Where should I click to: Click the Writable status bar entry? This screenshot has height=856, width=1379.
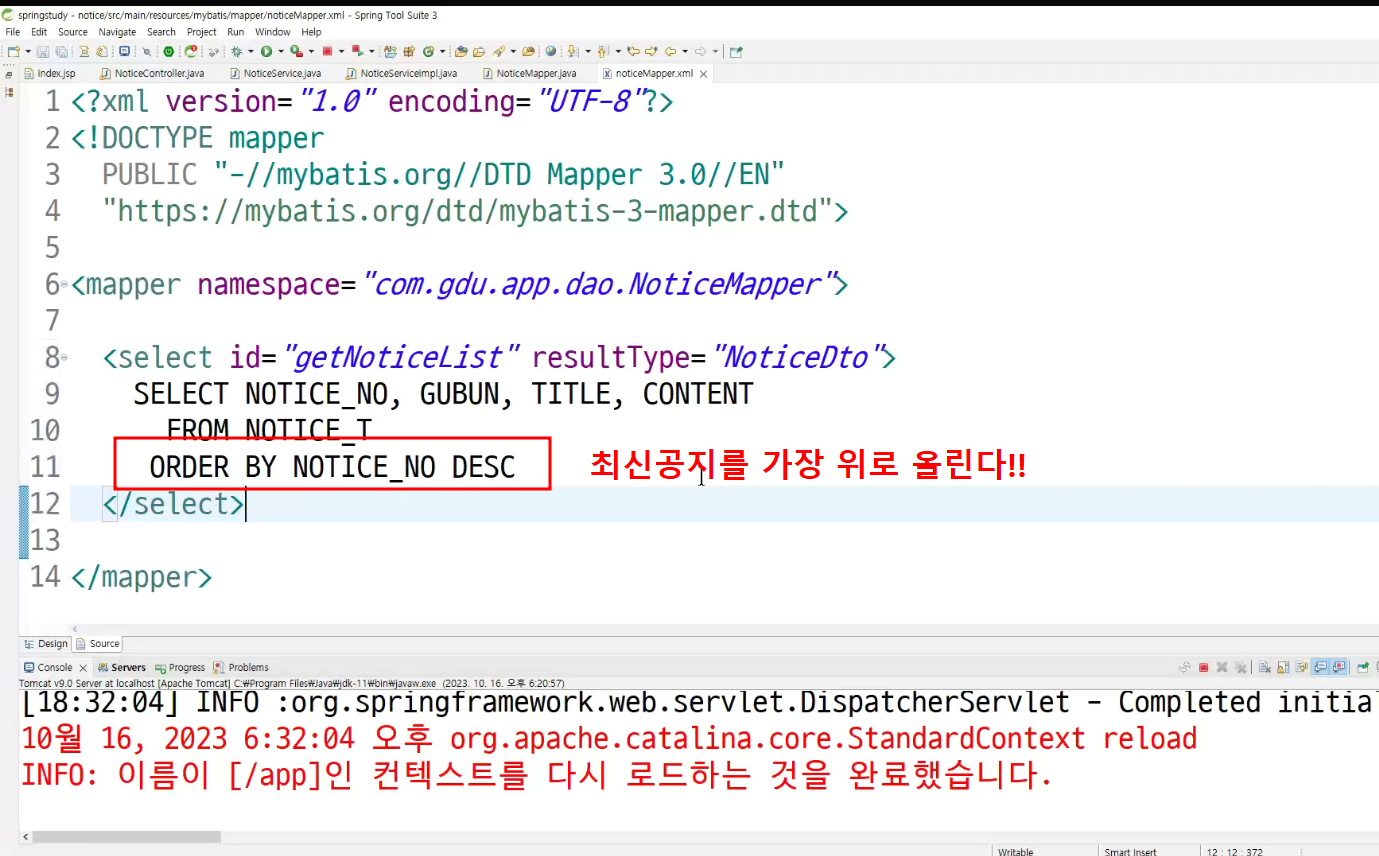coord(1016,851)
